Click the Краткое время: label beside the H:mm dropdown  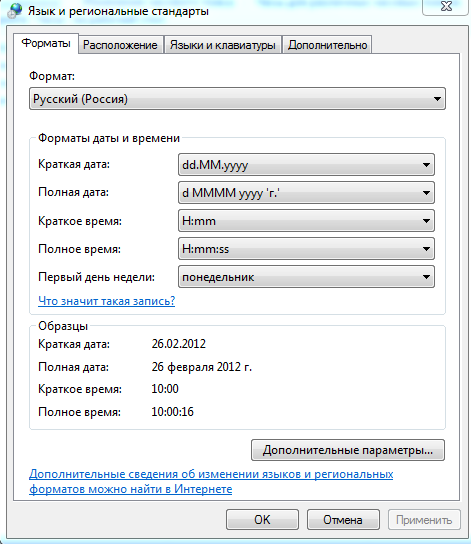[x=80, y=221]
